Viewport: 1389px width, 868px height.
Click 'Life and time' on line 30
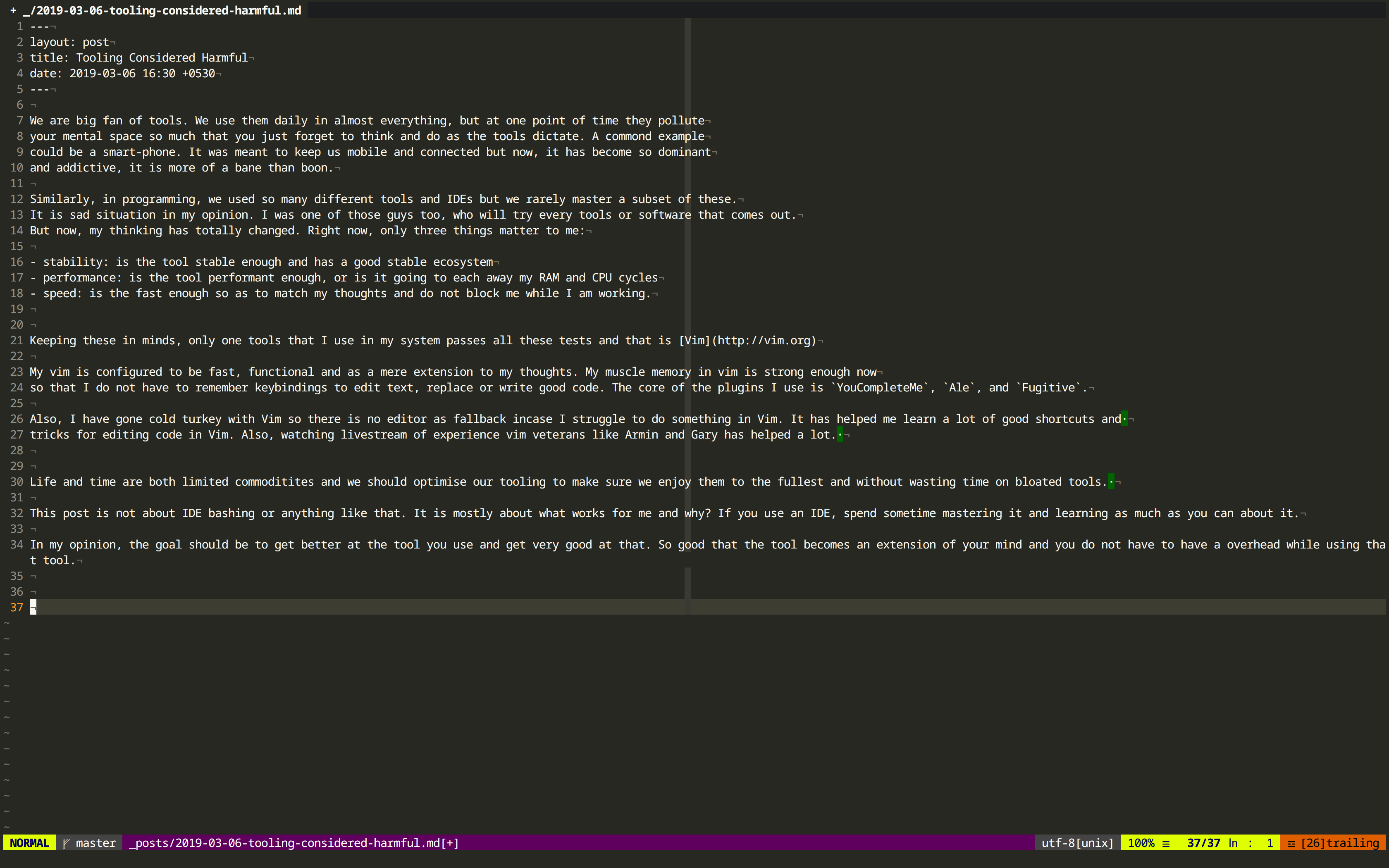click(73, 482)
